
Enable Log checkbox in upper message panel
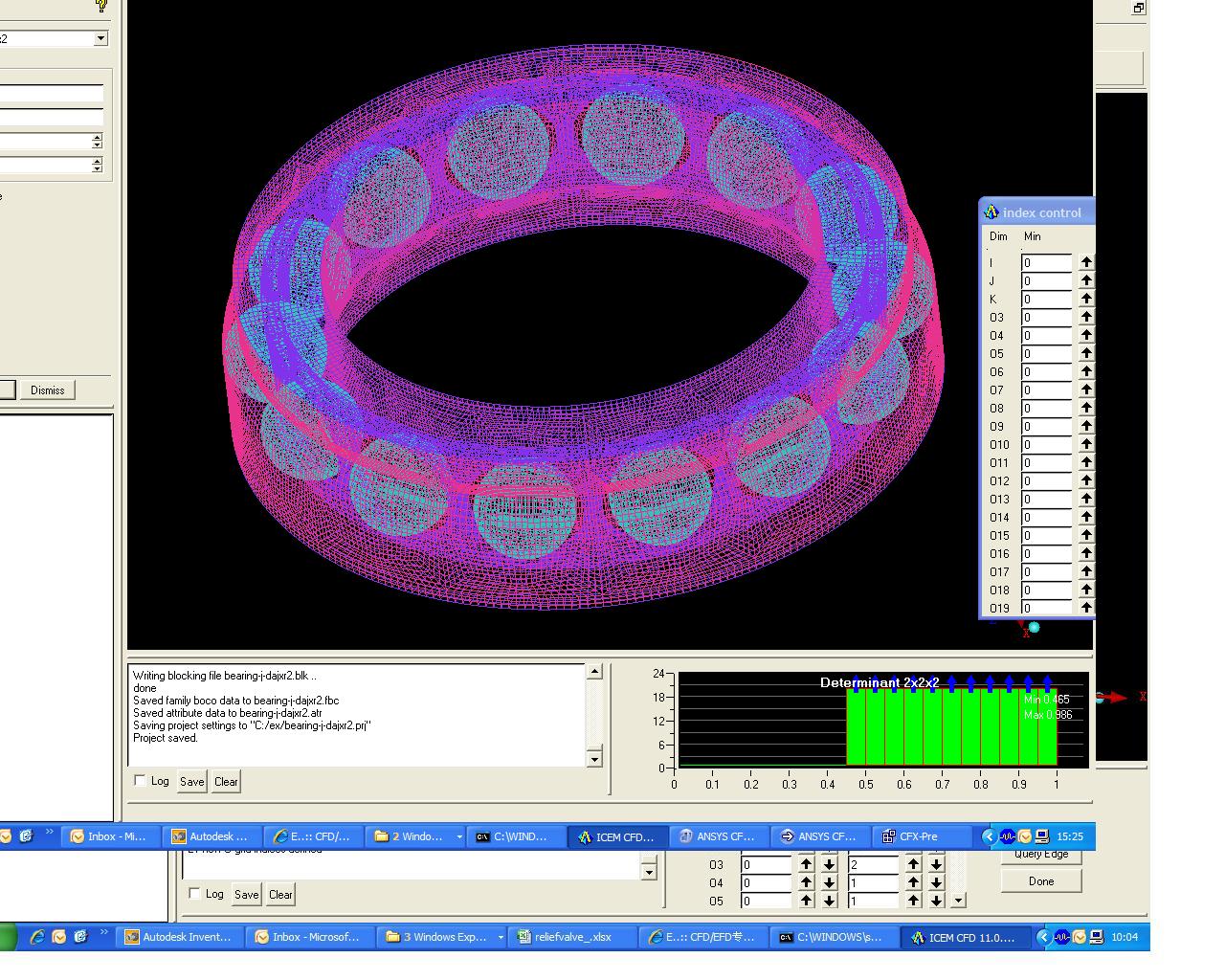(141, 781)
